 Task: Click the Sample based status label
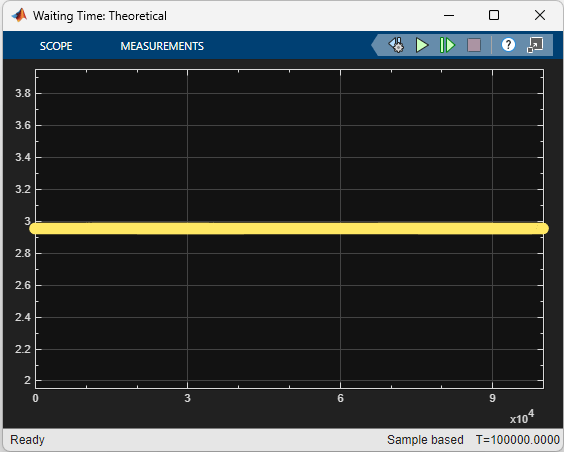point(425,439)
